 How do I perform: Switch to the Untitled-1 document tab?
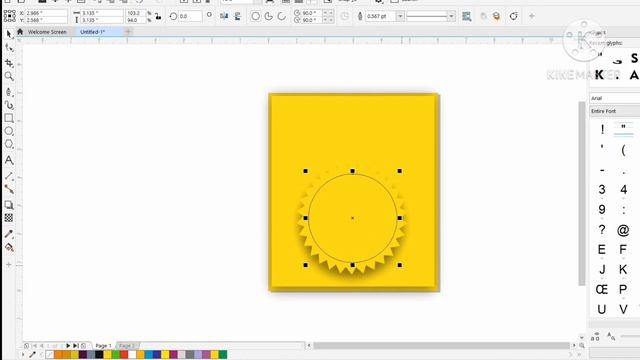pos(93,32)
